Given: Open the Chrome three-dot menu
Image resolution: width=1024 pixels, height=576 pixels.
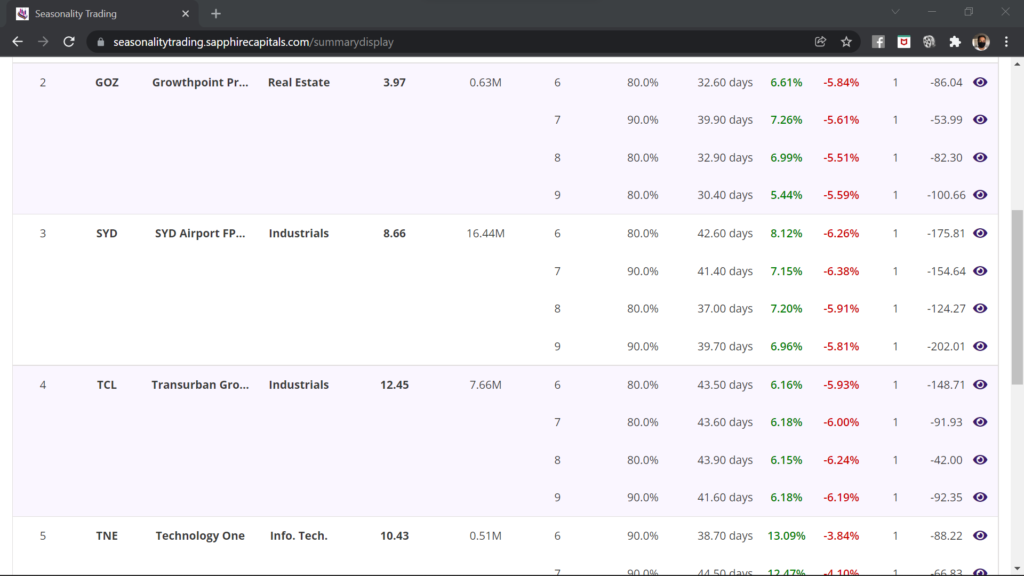Looking at the screenshot, I should tap(1005, 42).
